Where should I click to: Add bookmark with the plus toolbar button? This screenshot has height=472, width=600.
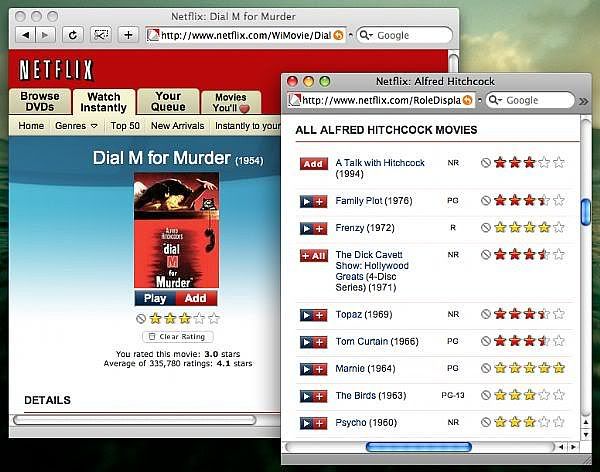[128, 35]
